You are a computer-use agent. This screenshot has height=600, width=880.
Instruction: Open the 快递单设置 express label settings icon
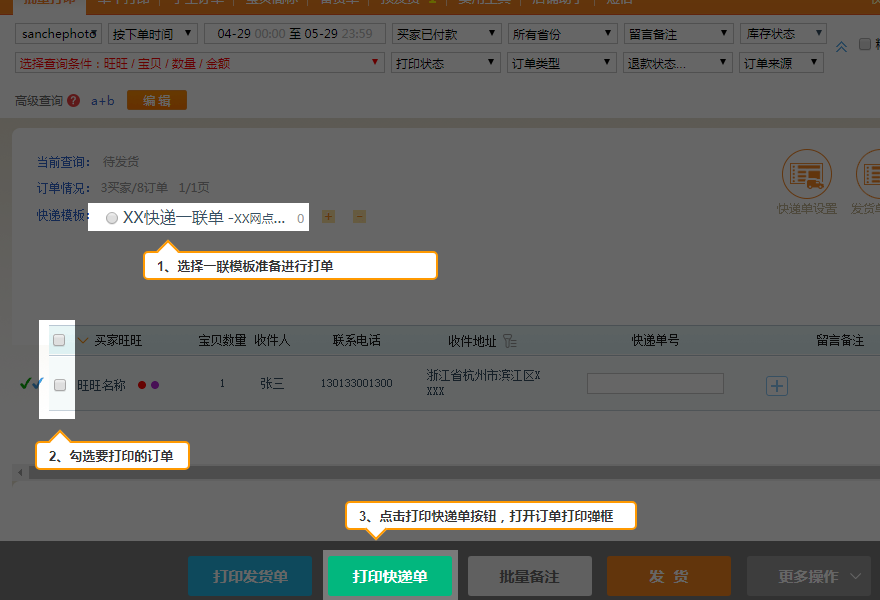806,174
